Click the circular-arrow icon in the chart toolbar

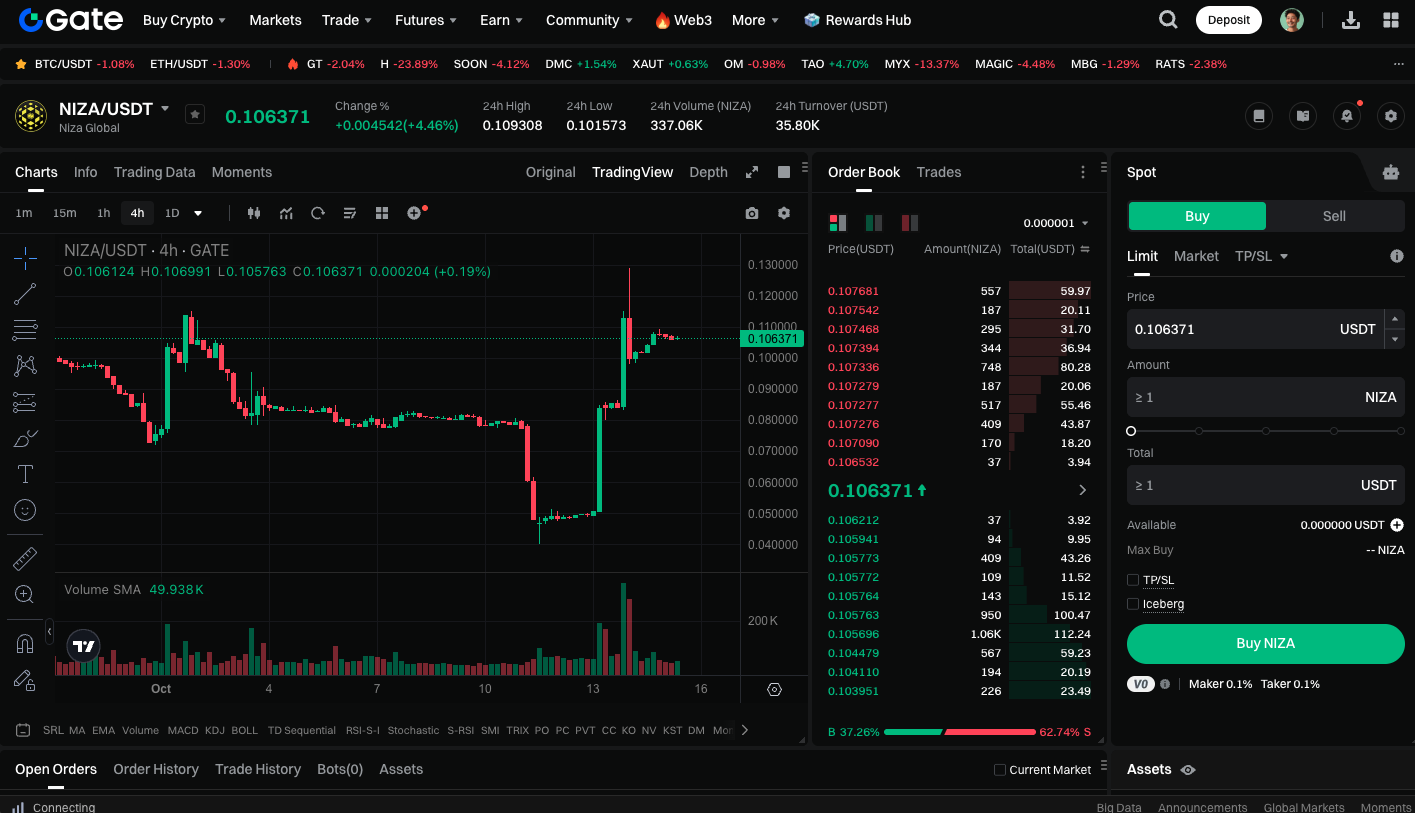(318, 213)
